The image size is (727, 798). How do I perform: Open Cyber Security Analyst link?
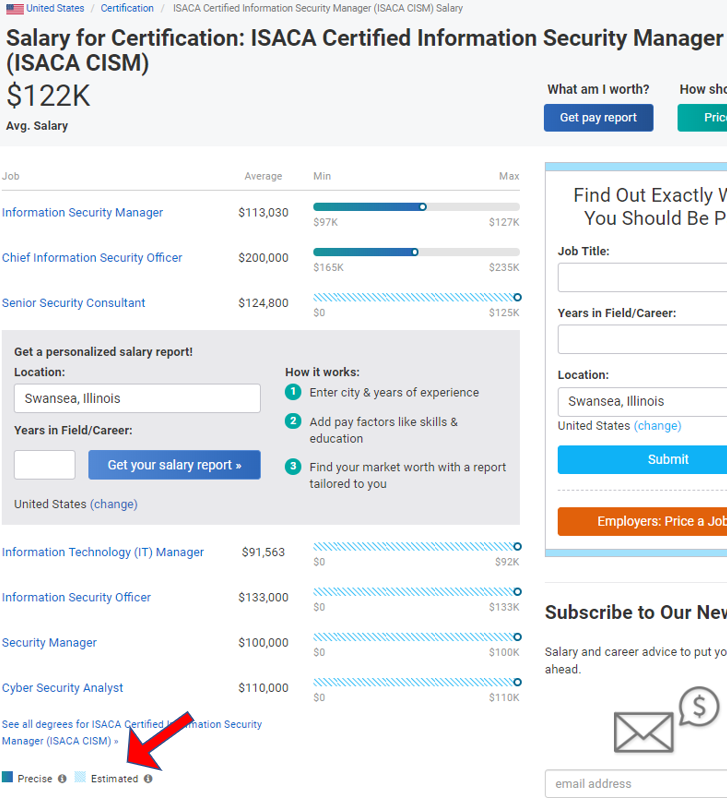(63, 688)
